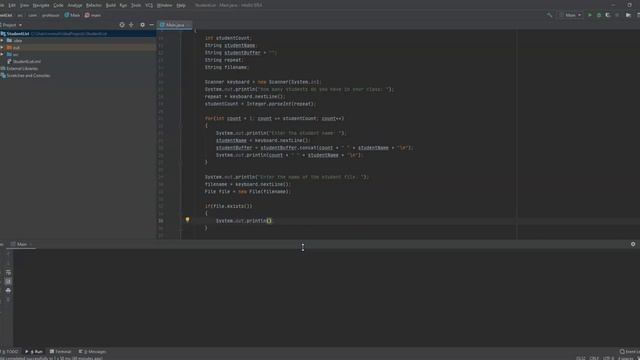Click Run with Coverage icon

click(608, 15)
